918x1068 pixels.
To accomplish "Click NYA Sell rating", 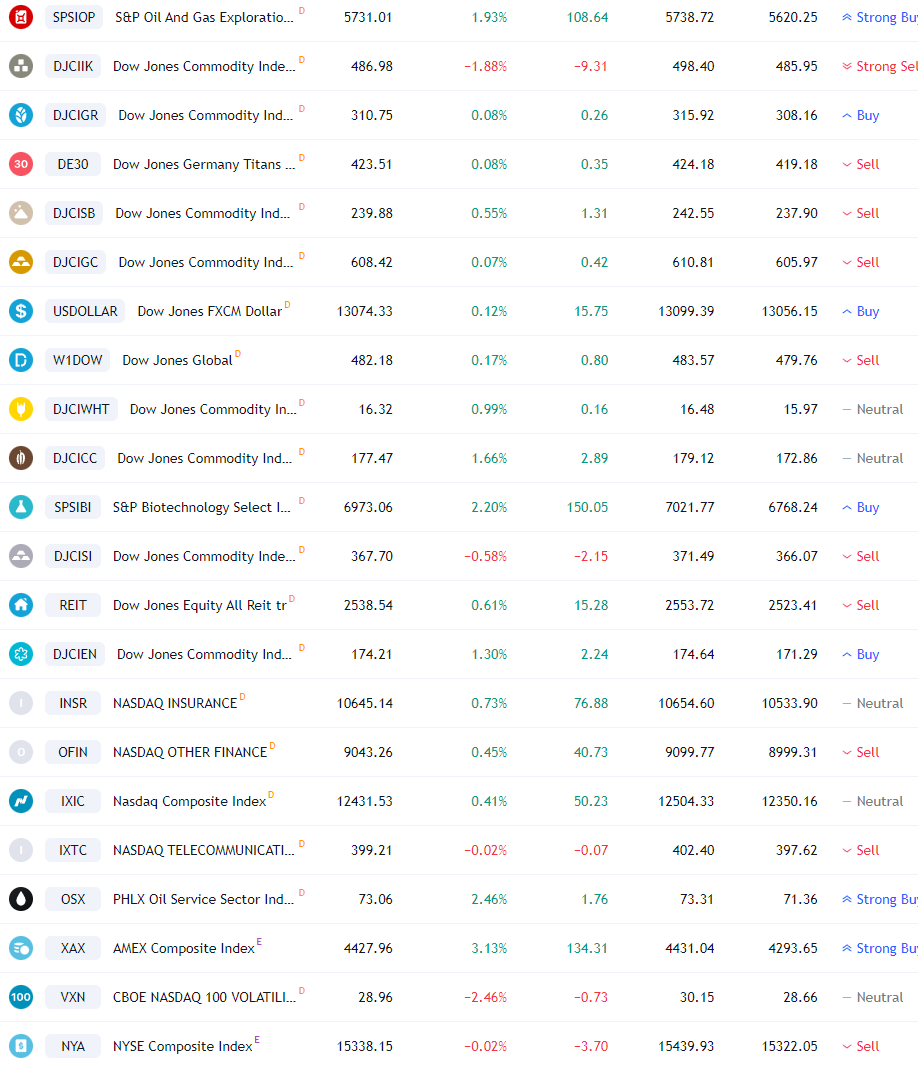I will [861, 1047].
